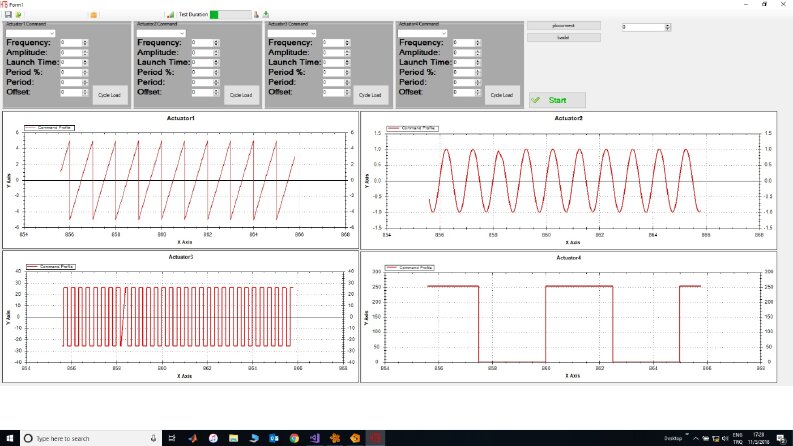Click Cycle Load button for Actuator3
This screenshot has width=793, height=446.
[x=370, y=95]
